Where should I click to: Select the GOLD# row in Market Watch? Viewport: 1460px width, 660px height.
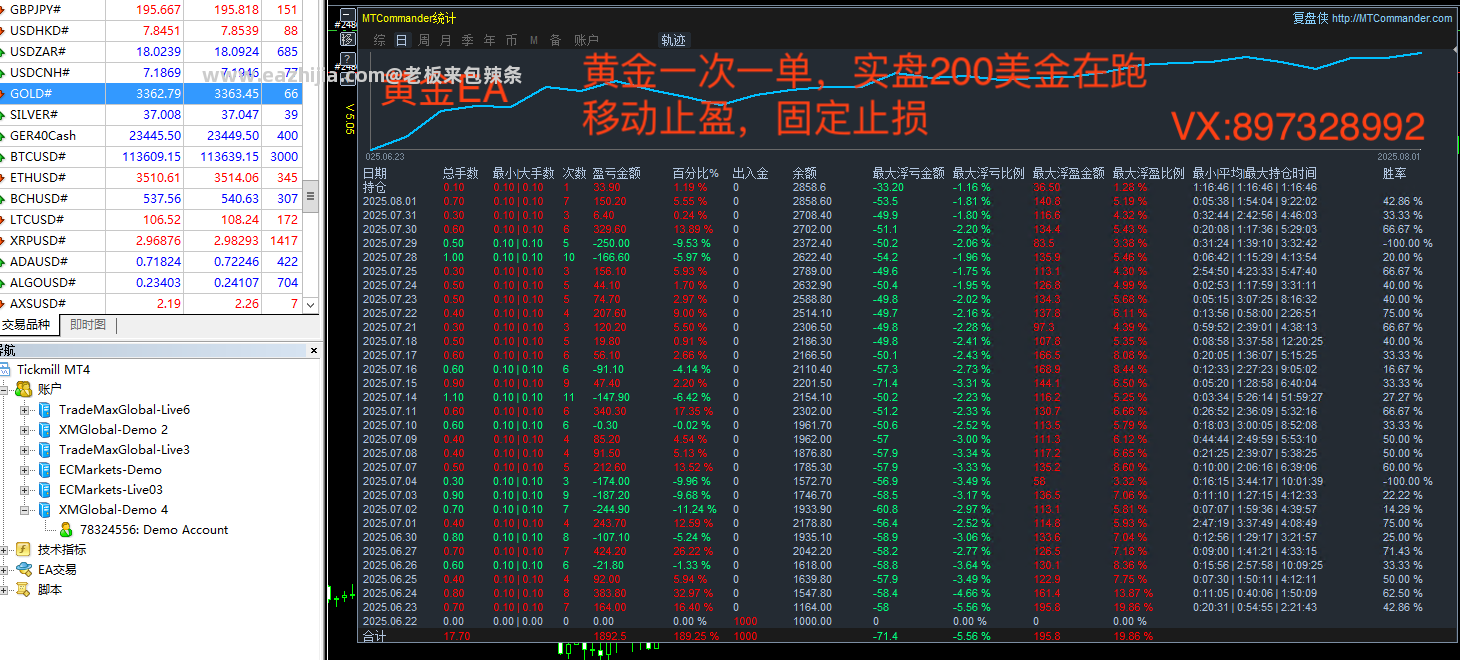pyautogui.click(x=151, y=93)
